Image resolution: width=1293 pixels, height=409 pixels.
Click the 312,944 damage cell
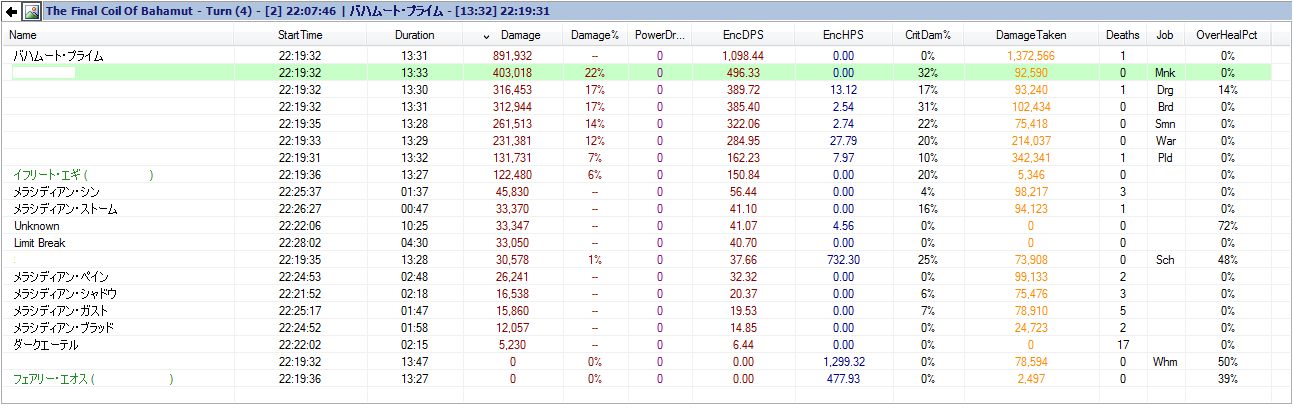(x=512, y=107)
